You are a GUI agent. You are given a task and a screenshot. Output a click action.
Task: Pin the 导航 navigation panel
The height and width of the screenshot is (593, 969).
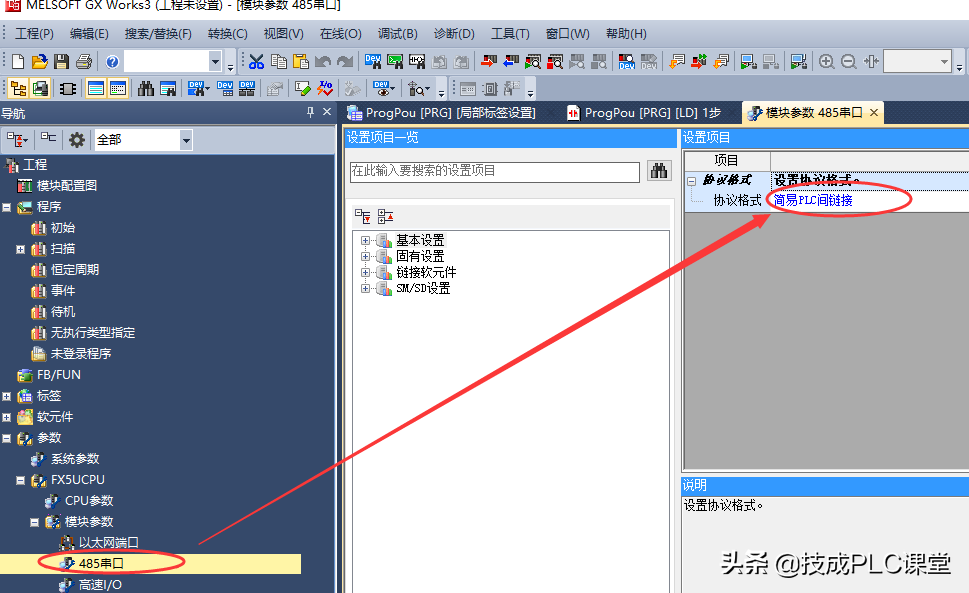(x=309, y=113)
